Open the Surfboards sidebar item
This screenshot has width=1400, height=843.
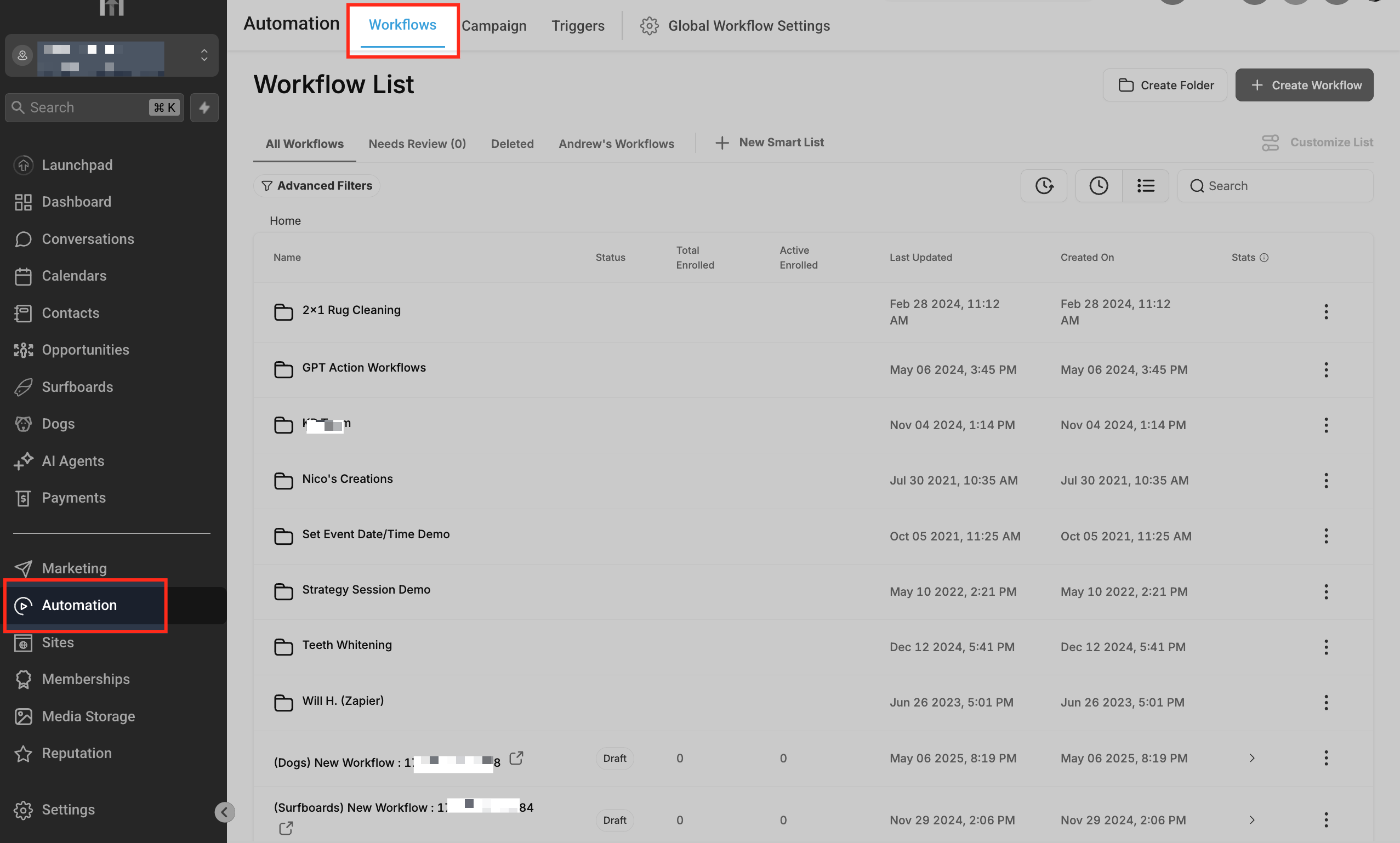(77, 387)
